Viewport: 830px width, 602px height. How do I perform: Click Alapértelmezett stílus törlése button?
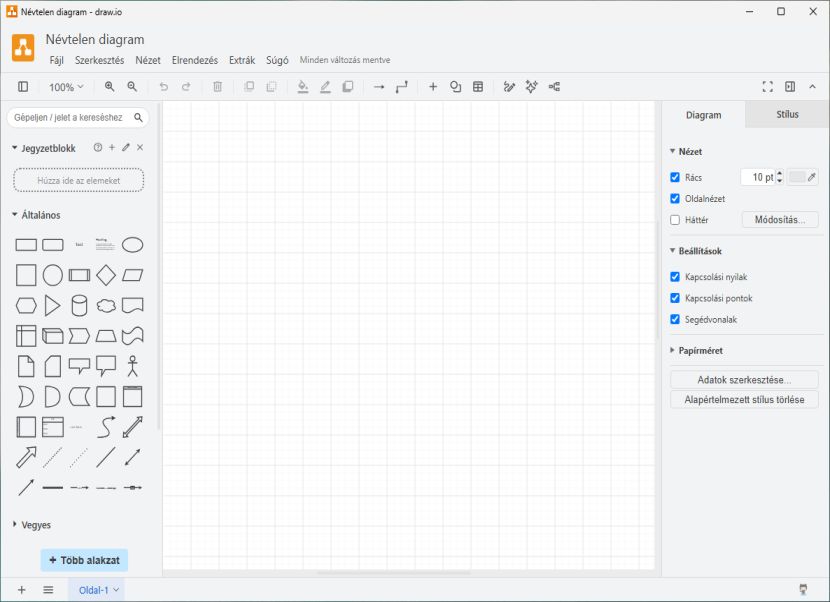tap(744, 400)
